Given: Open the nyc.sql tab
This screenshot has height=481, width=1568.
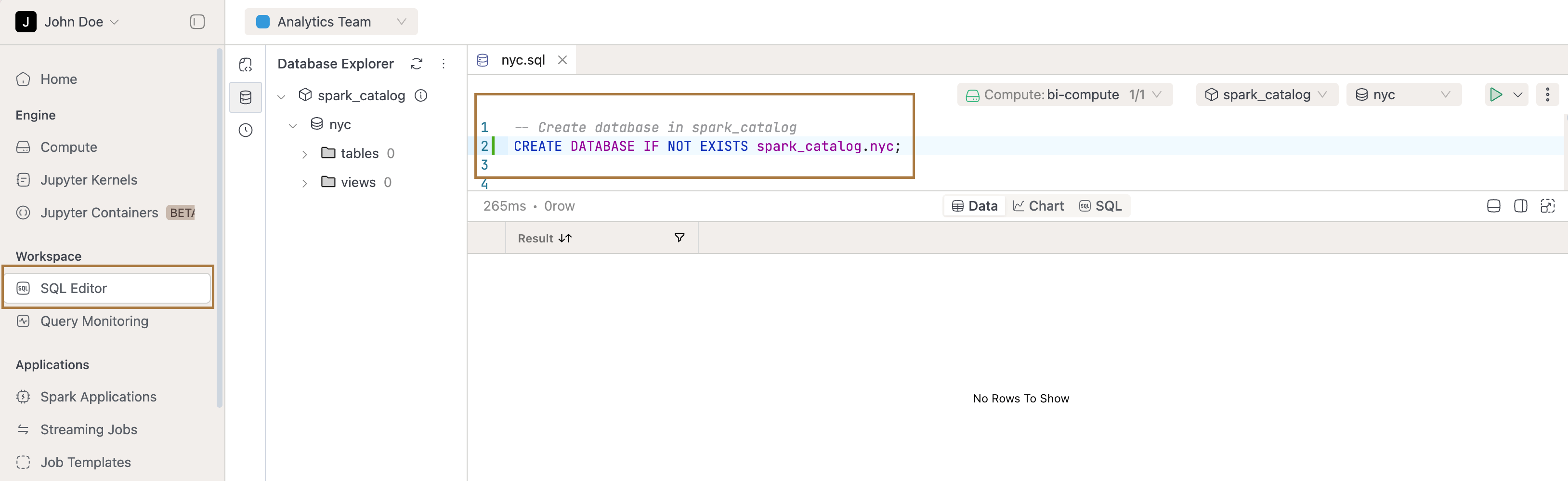Looking at the screenshot, I should click(x=522, y=60).
